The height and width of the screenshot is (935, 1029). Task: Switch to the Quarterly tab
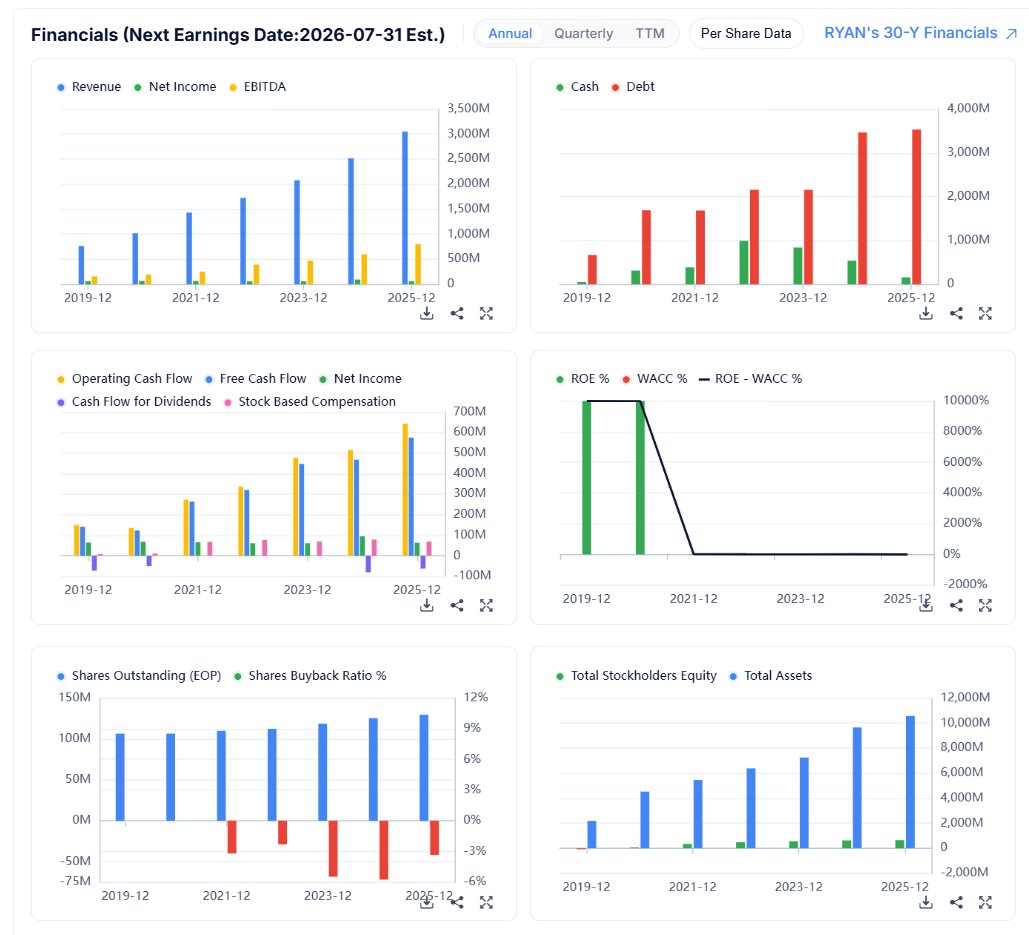583,33
